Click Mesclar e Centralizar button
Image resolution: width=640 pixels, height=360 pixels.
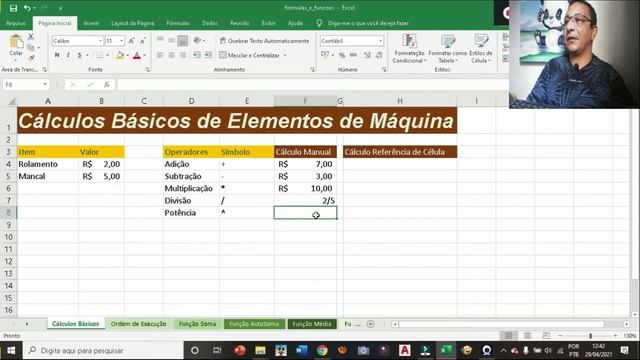point(249,55)
